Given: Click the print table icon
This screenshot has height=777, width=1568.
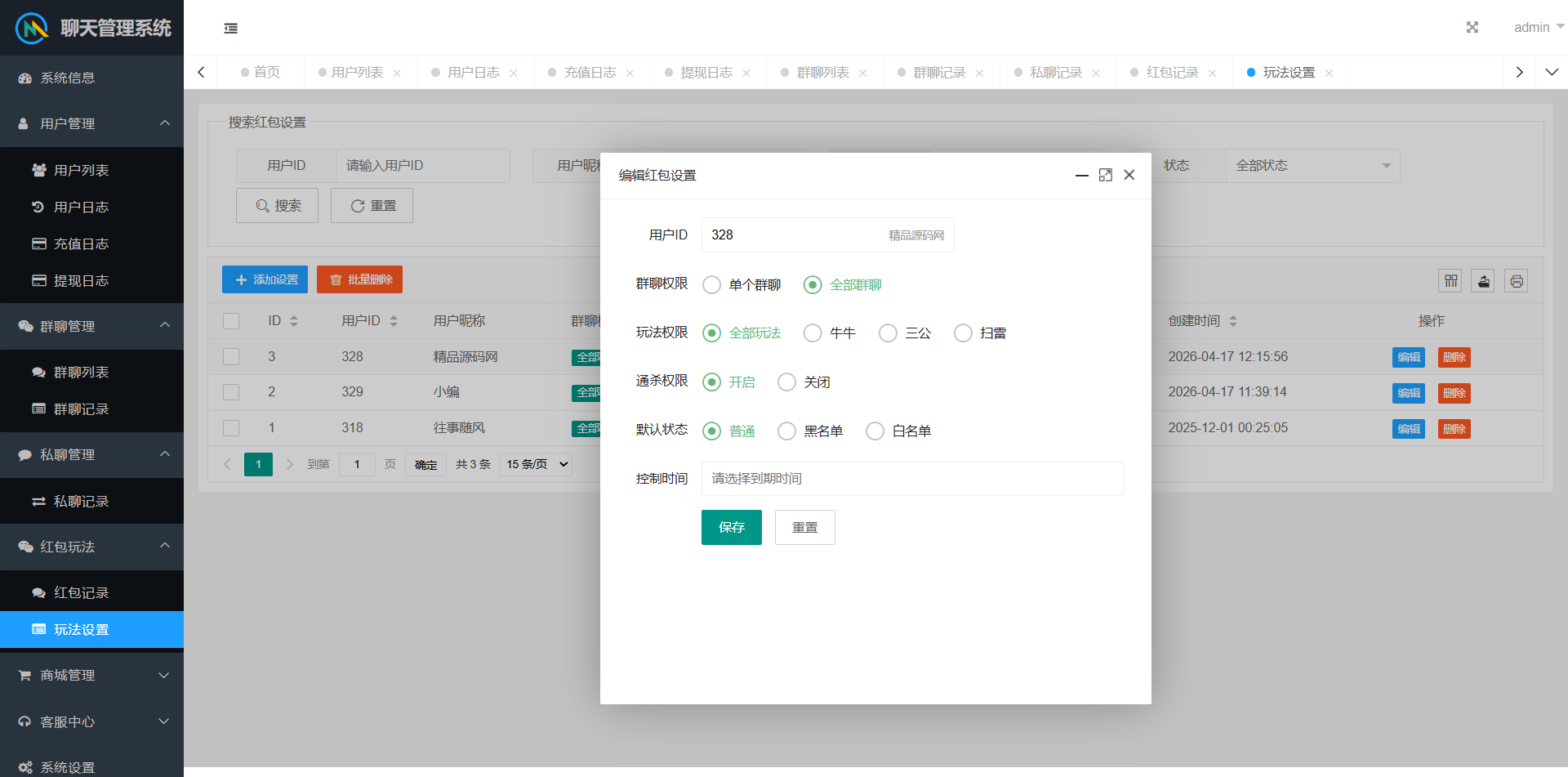Looking at the screenshot, I should [x=1516, y=281].
